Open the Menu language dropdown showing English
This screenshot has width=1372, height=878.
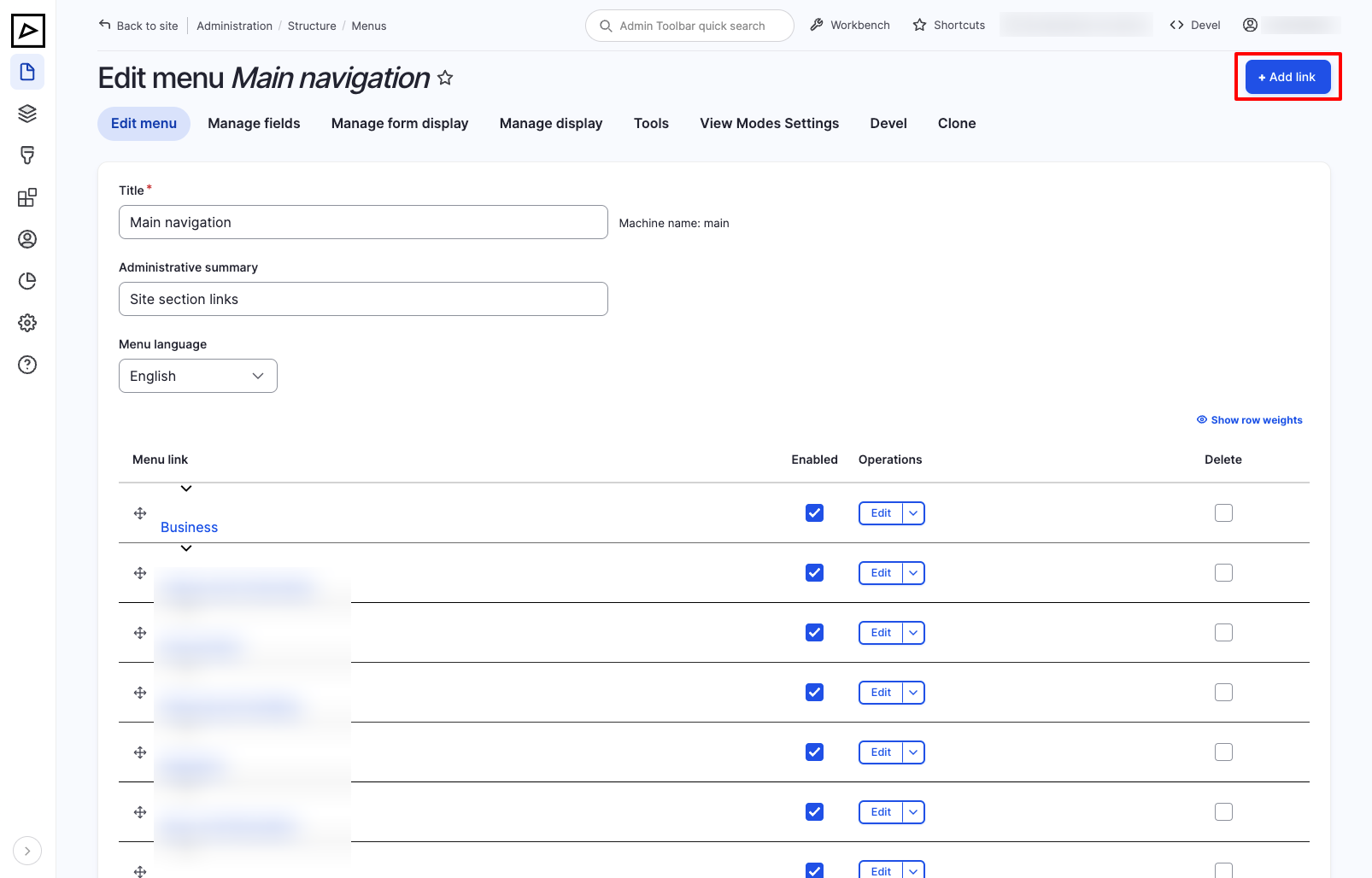(x=197, y=376)
